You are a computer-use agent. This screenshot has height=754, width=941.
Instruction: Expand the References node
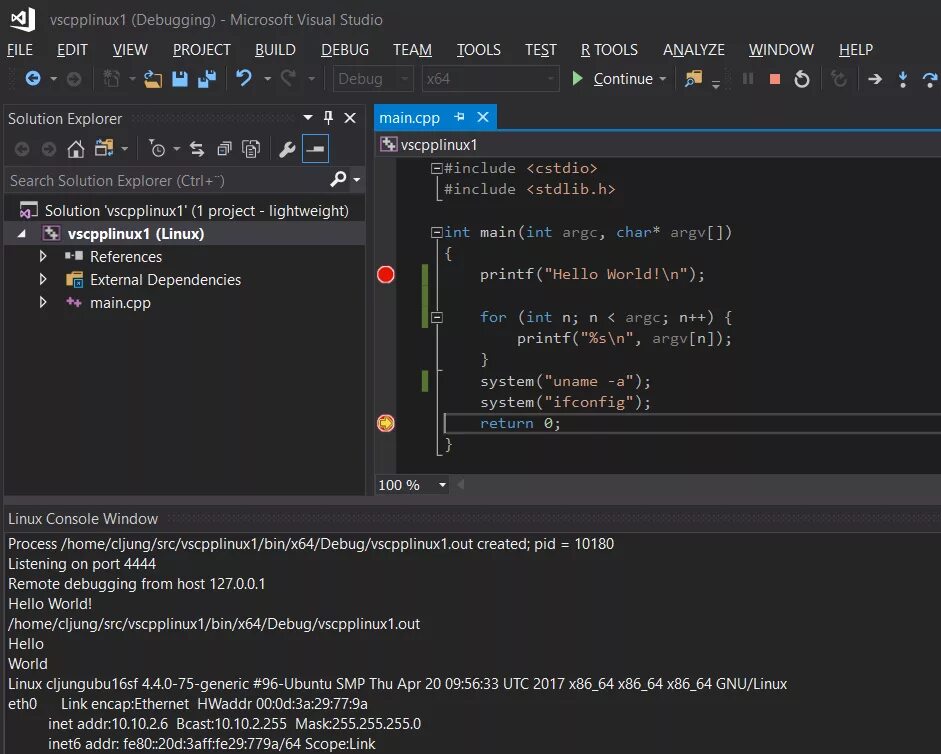[43, 256]
